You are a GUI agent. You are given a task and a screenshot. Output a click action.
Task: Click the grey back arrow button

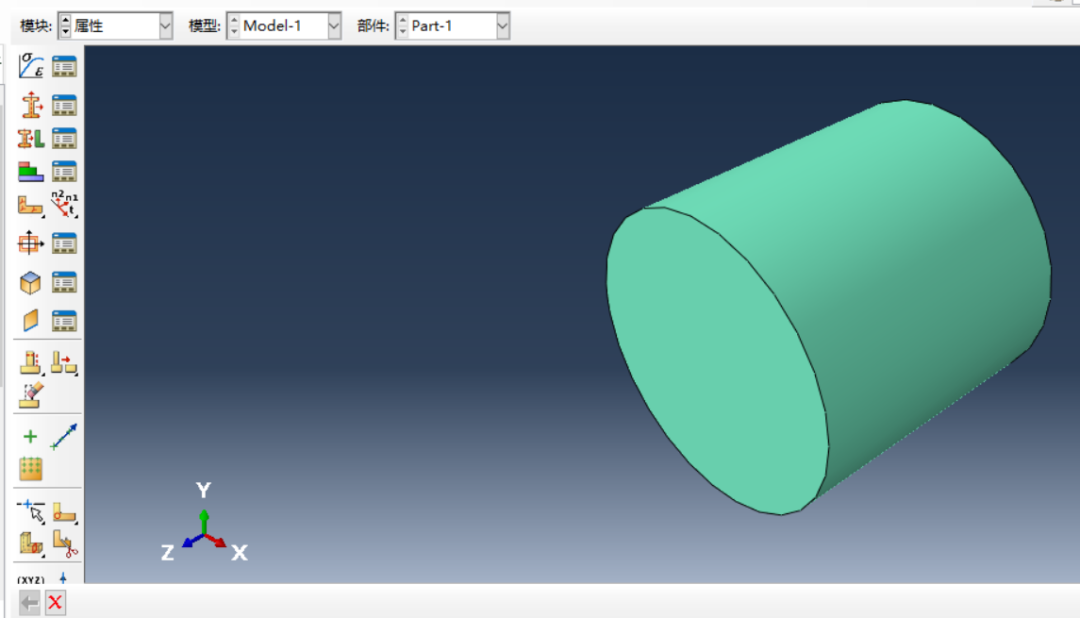30,602
